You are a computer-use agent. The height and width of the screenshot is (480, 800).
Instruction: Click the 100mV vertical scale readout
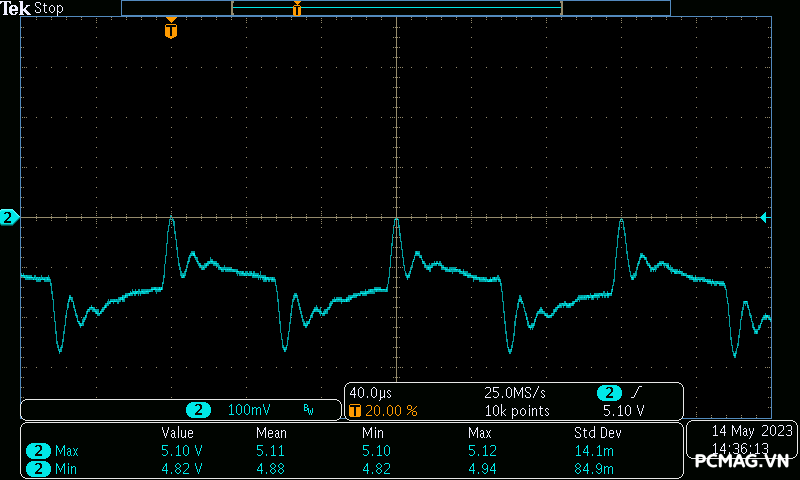pos(249,410)
